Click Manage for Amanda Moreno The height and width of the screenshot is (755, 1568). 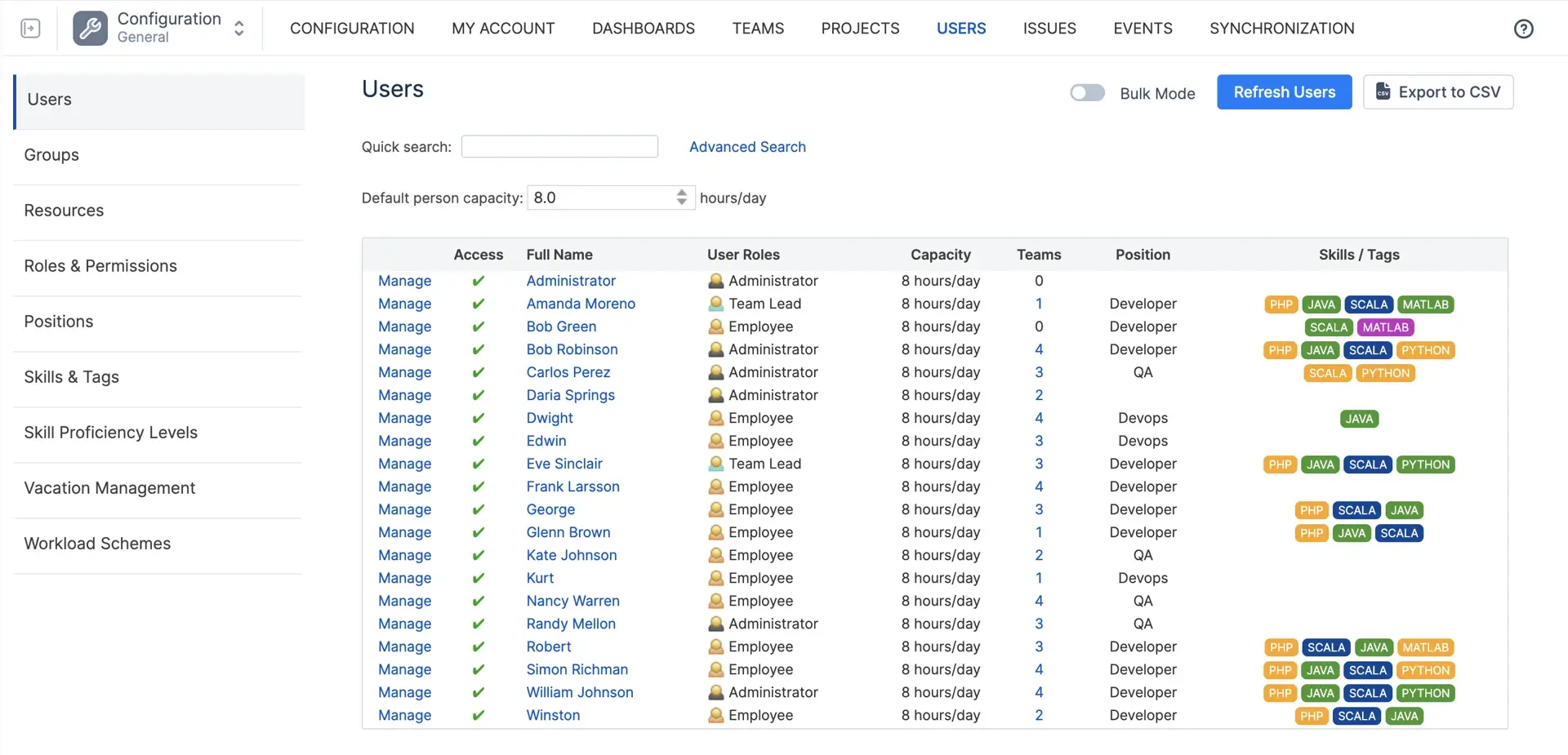click(404, 304)
